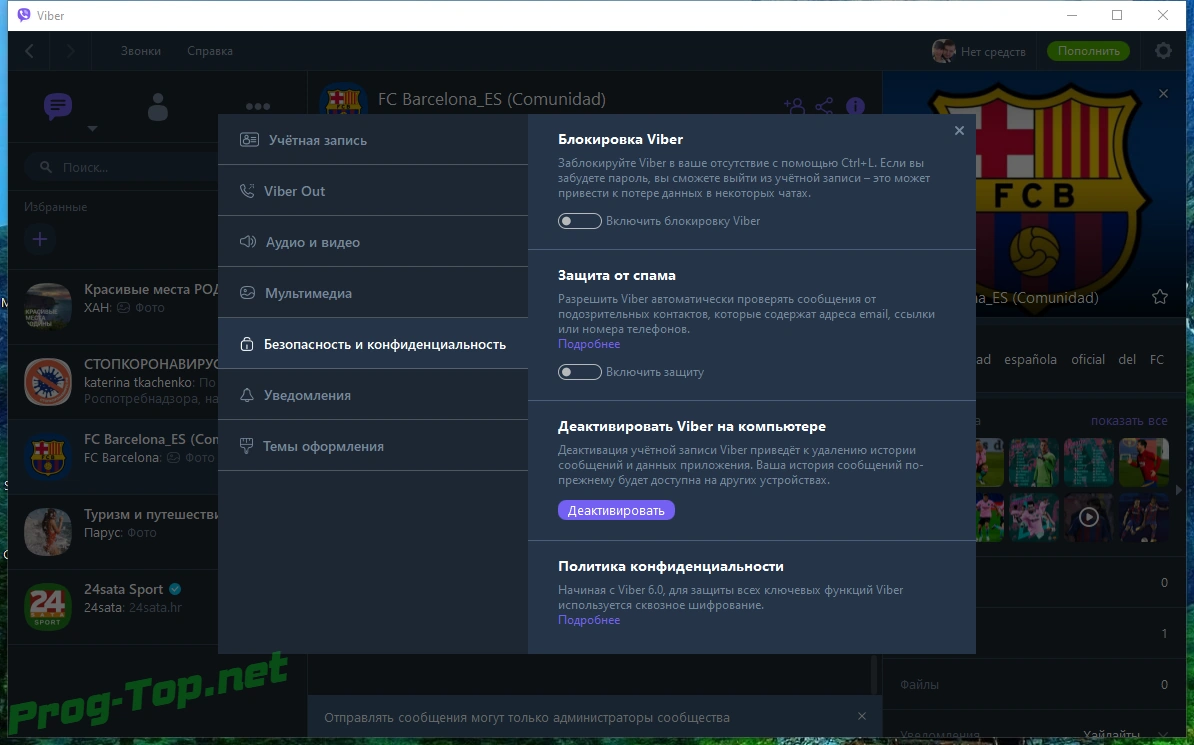Toggle Включить защиту spam switch
Viewport: 1194px width, 745px height.
pos(579,372)
